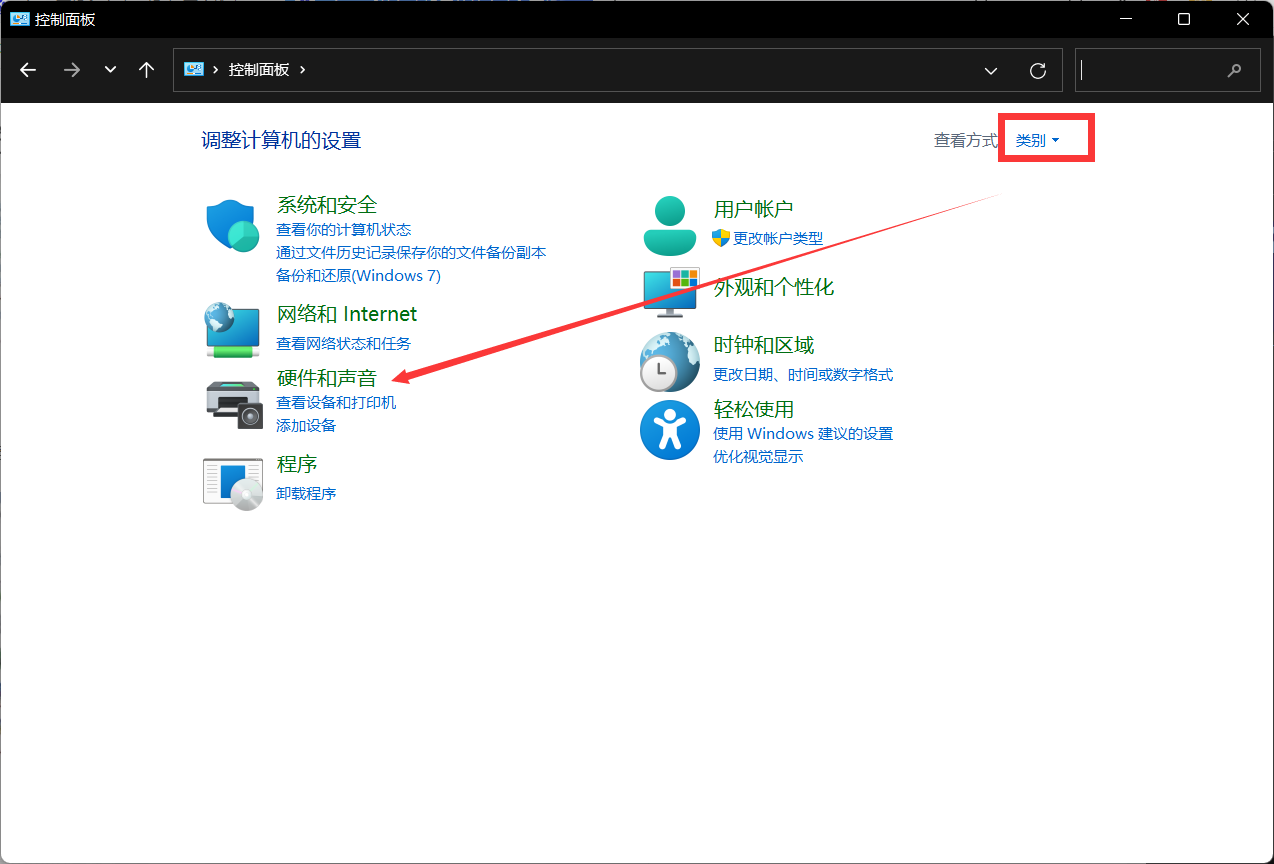Select the 时钟和区域 clock icon
Viewport: 1274px width, 864px height.
(669, 361)
